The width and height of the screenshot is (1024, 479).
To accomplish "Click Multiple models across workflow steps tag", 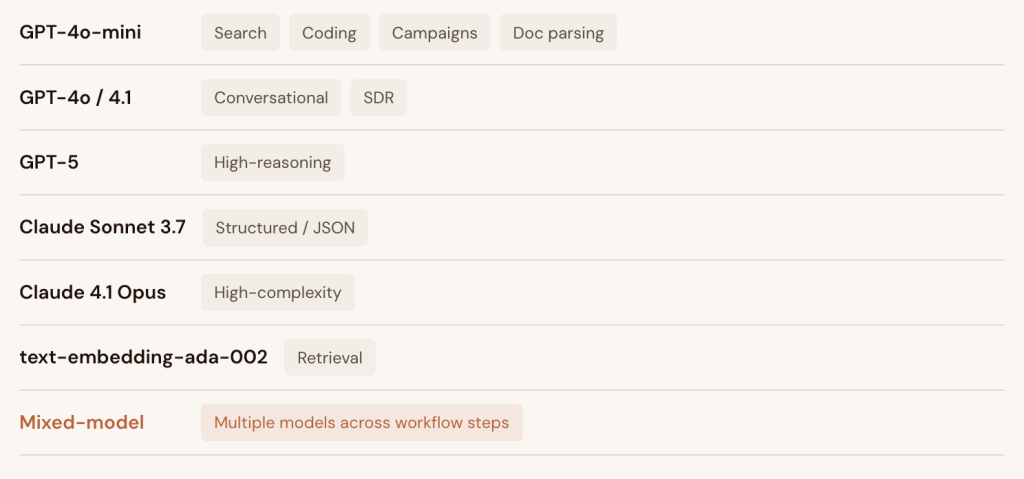I will point(362,422).
